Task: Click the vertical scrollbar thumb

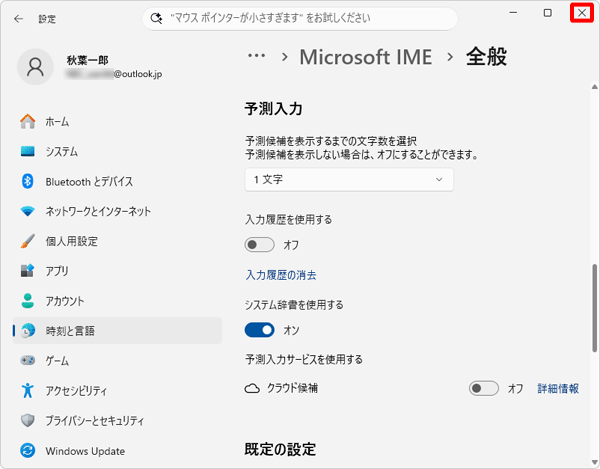Action: (x=594, y=308)
